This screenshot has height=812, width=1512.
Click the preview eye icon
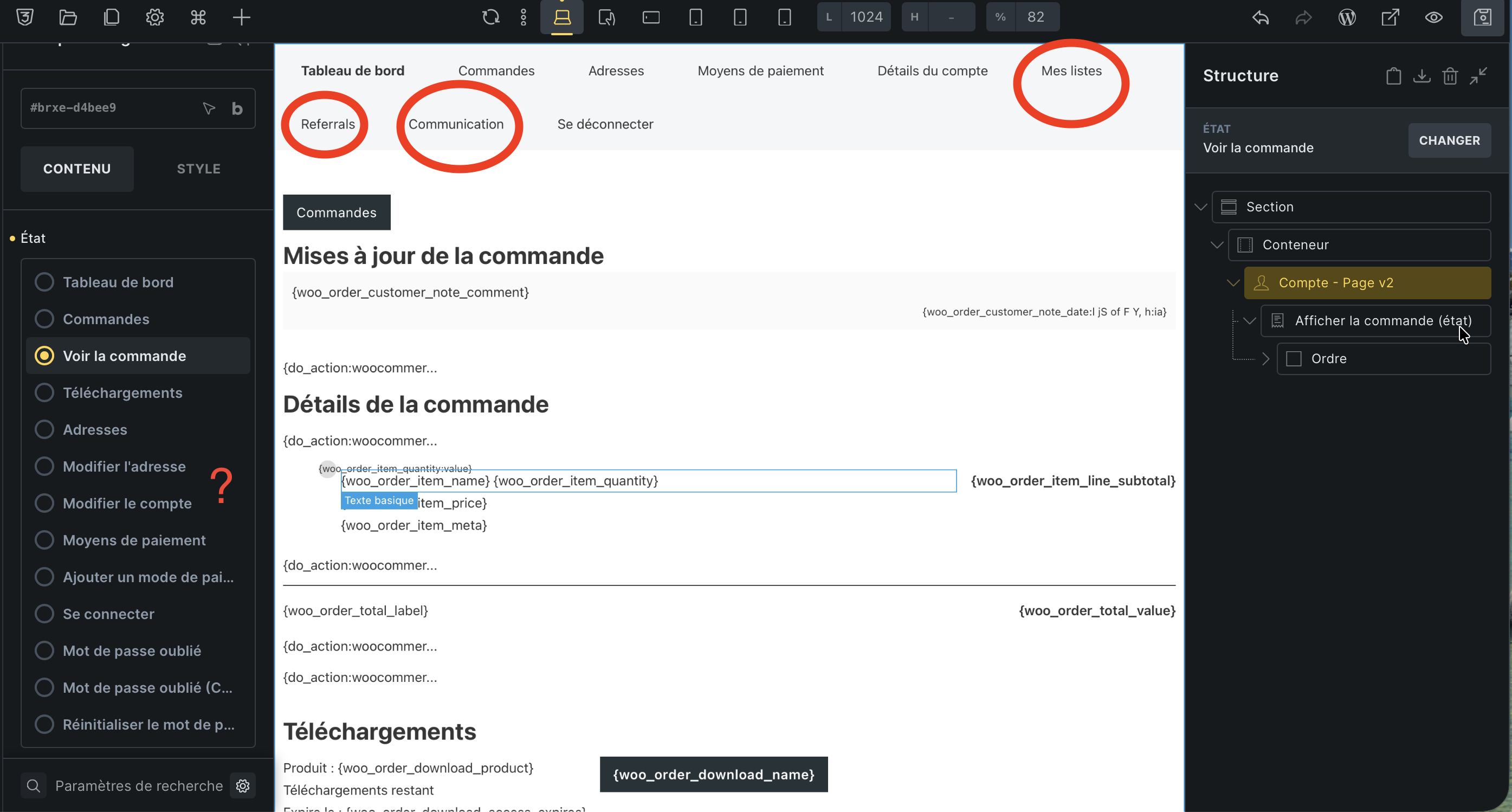pyautogui.click(x=1434, y=17)
